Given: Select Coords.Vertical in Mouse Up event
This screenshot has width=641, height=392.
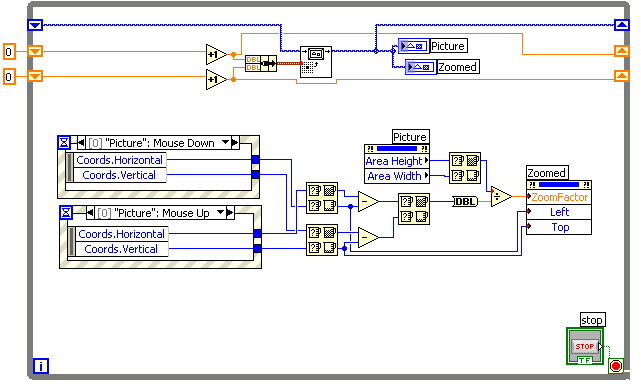Looking at the screenshot, I should pos(121,249).
